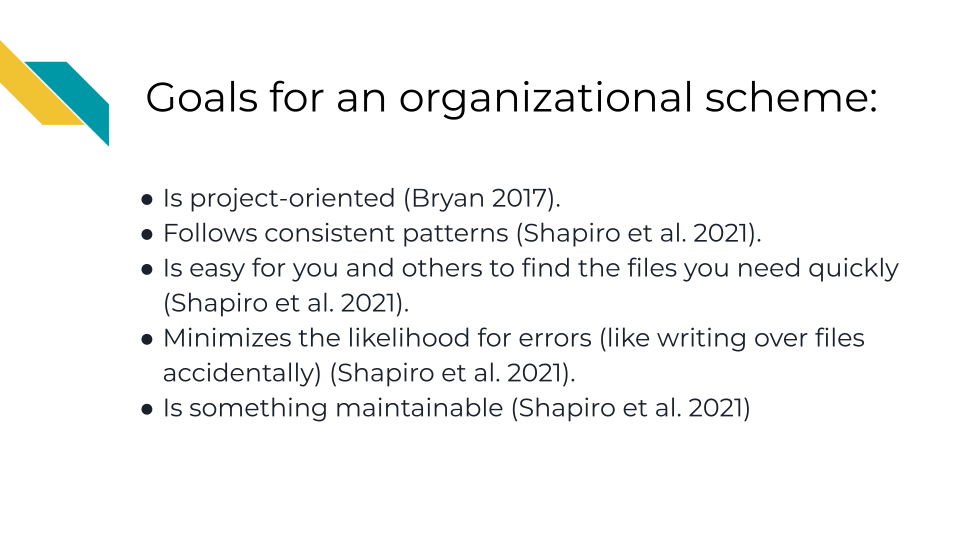Click the bullet dot before 'Is project-oriented'

(x=146, y=200)
